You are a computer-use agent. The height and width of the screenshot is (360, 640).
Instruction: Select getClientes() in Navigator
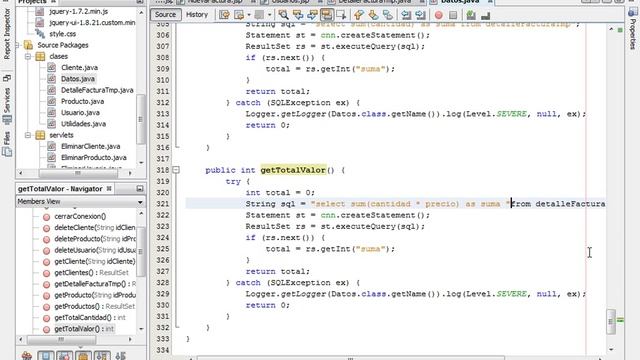pos(91,273)
